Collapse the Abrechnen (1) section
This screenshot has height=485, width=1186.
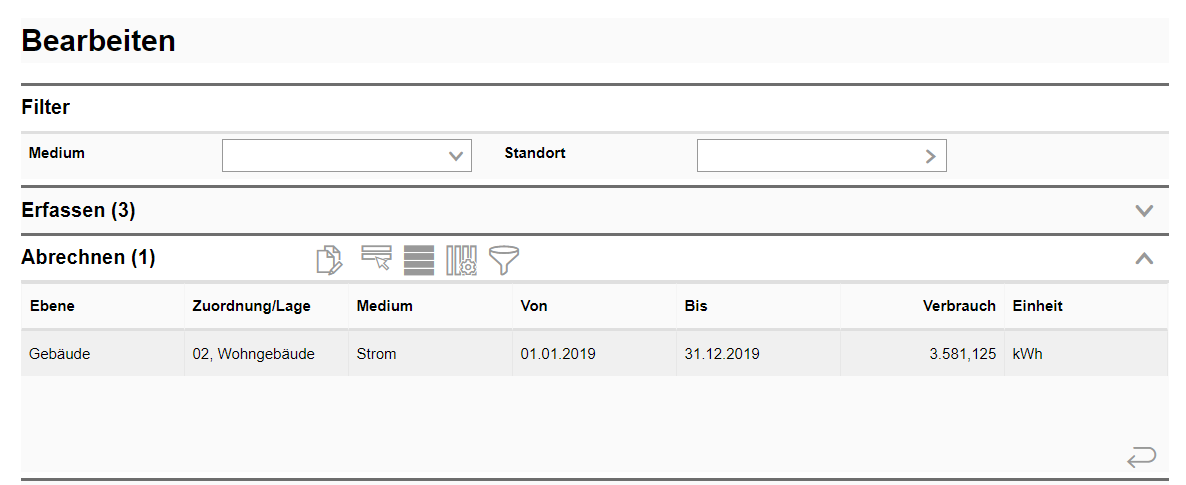click(x=1144, y=258)
